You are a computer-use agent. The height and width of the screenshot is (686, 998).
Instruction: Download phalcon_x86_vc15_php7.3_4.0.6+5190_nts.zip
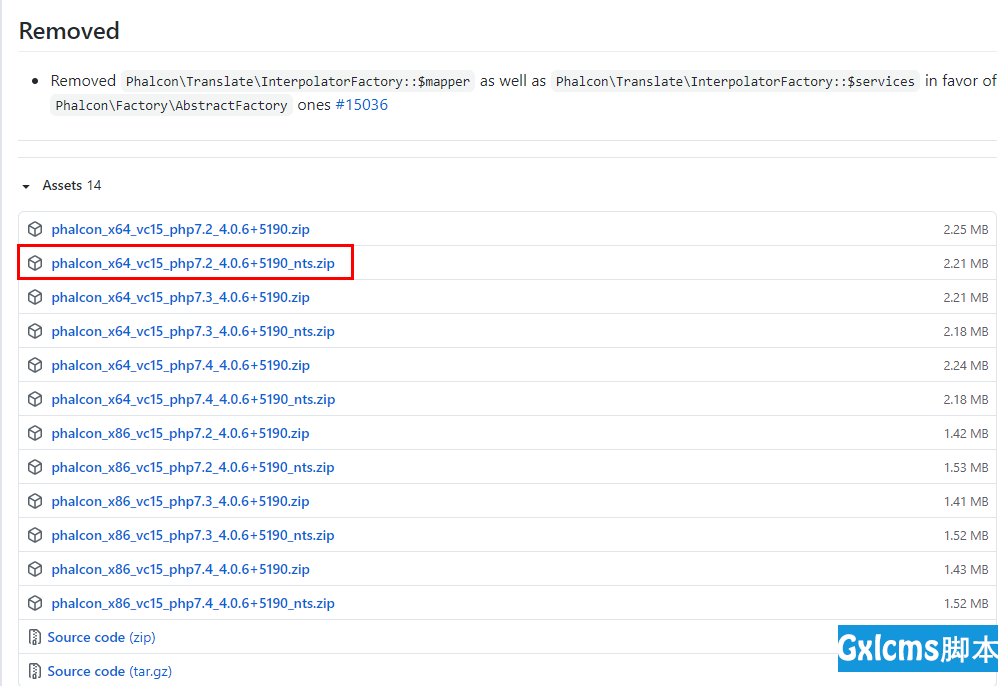click(193, 535)
